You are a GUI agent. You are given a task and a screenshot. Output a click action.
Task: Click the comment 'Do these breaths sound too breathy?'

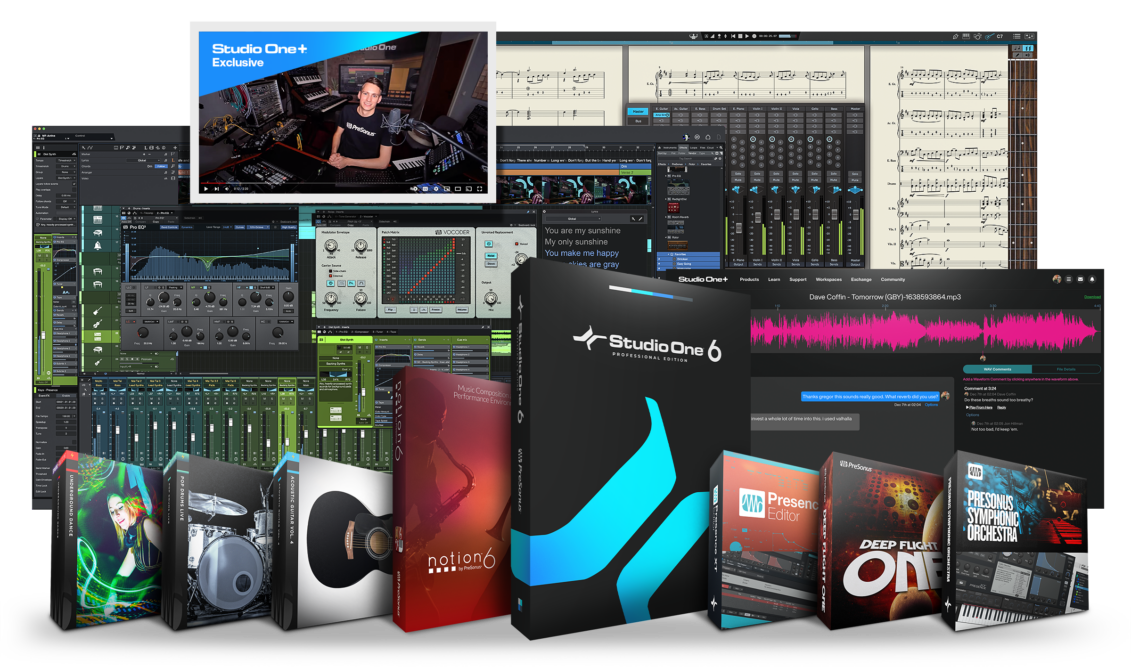point(998,399)
